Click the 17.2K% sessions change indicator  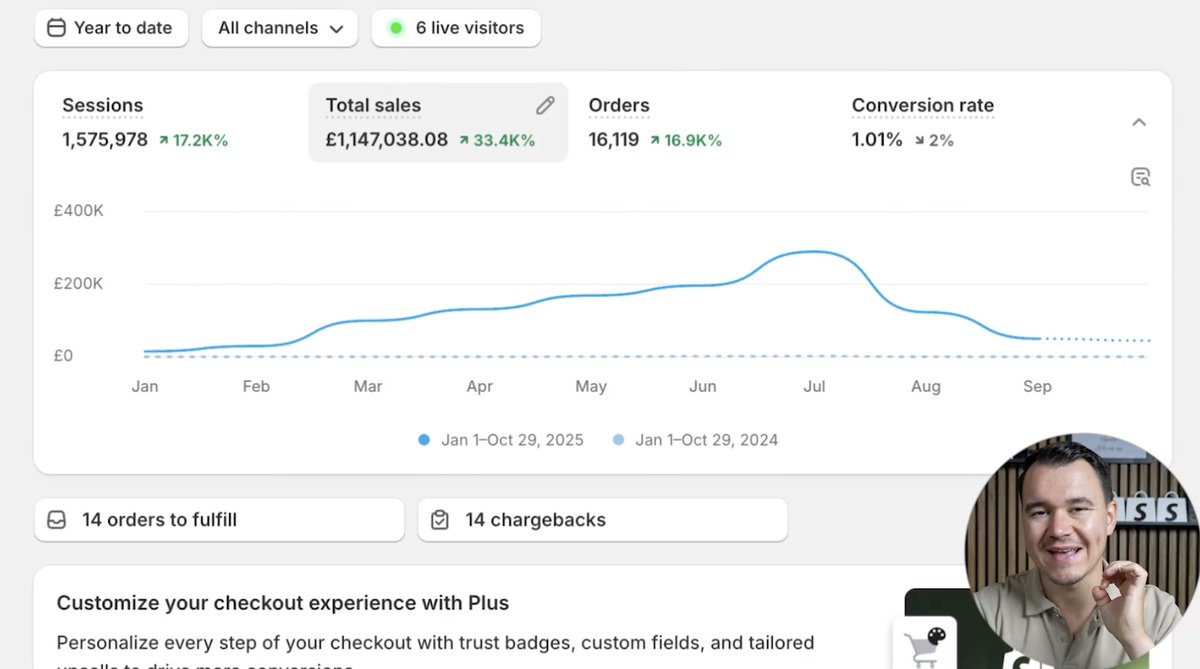[193, 141]
